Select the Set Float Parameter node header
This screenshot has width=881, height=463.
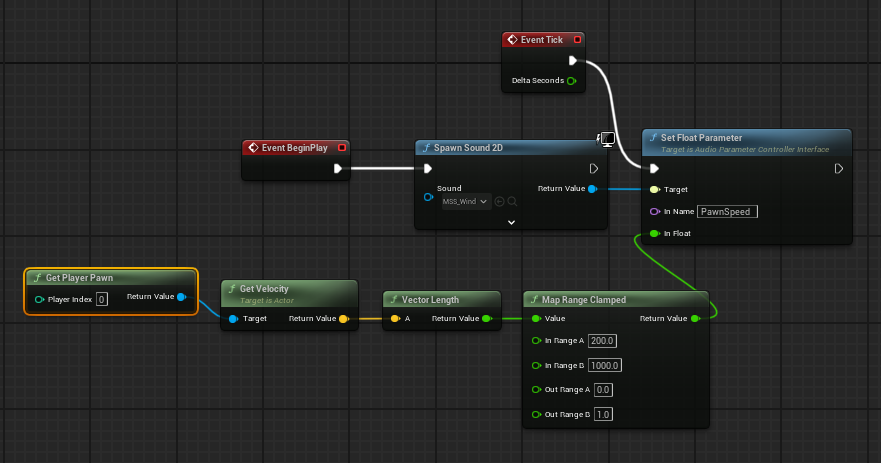(747, 143)
